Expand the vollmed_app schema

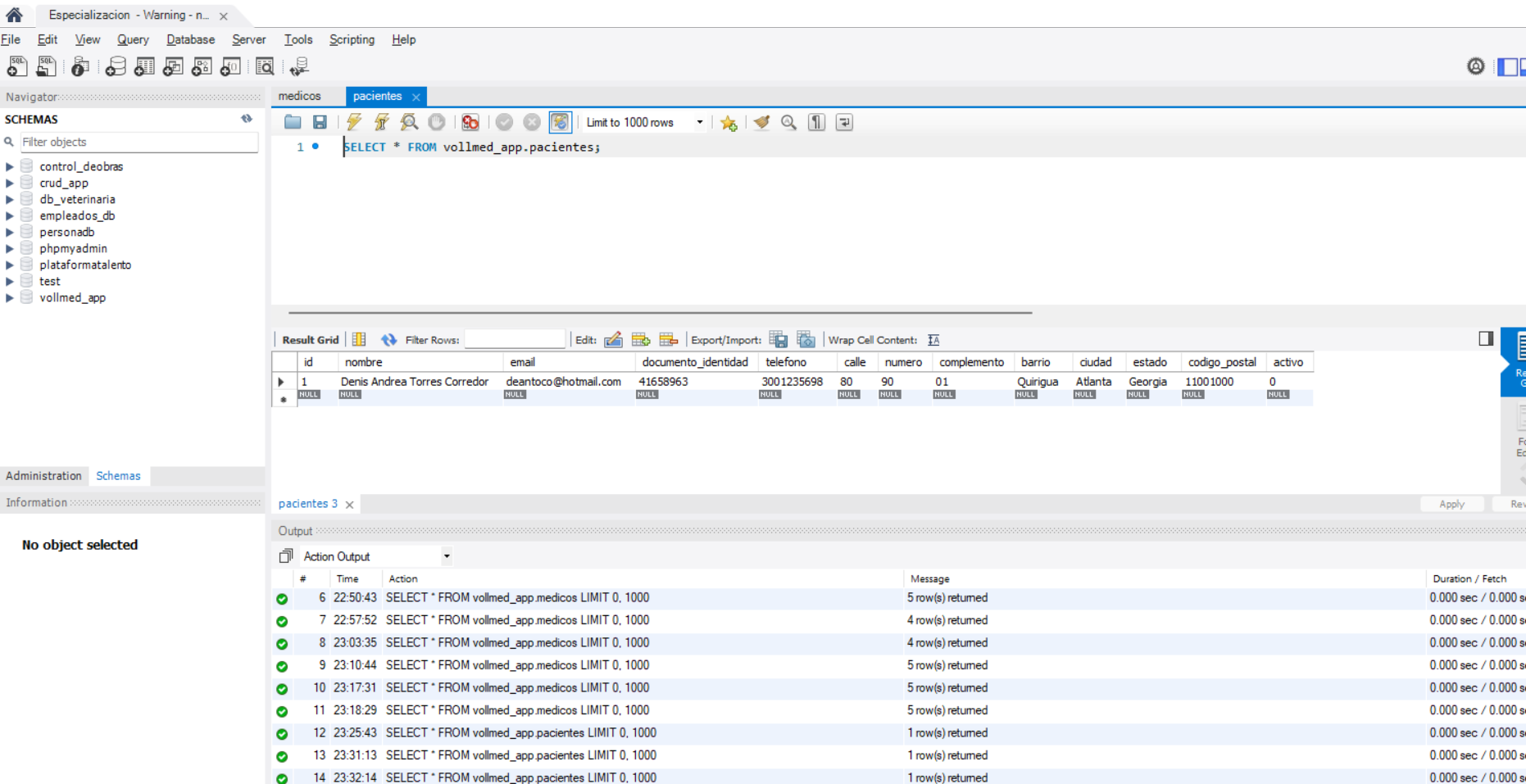click(10, 297)
